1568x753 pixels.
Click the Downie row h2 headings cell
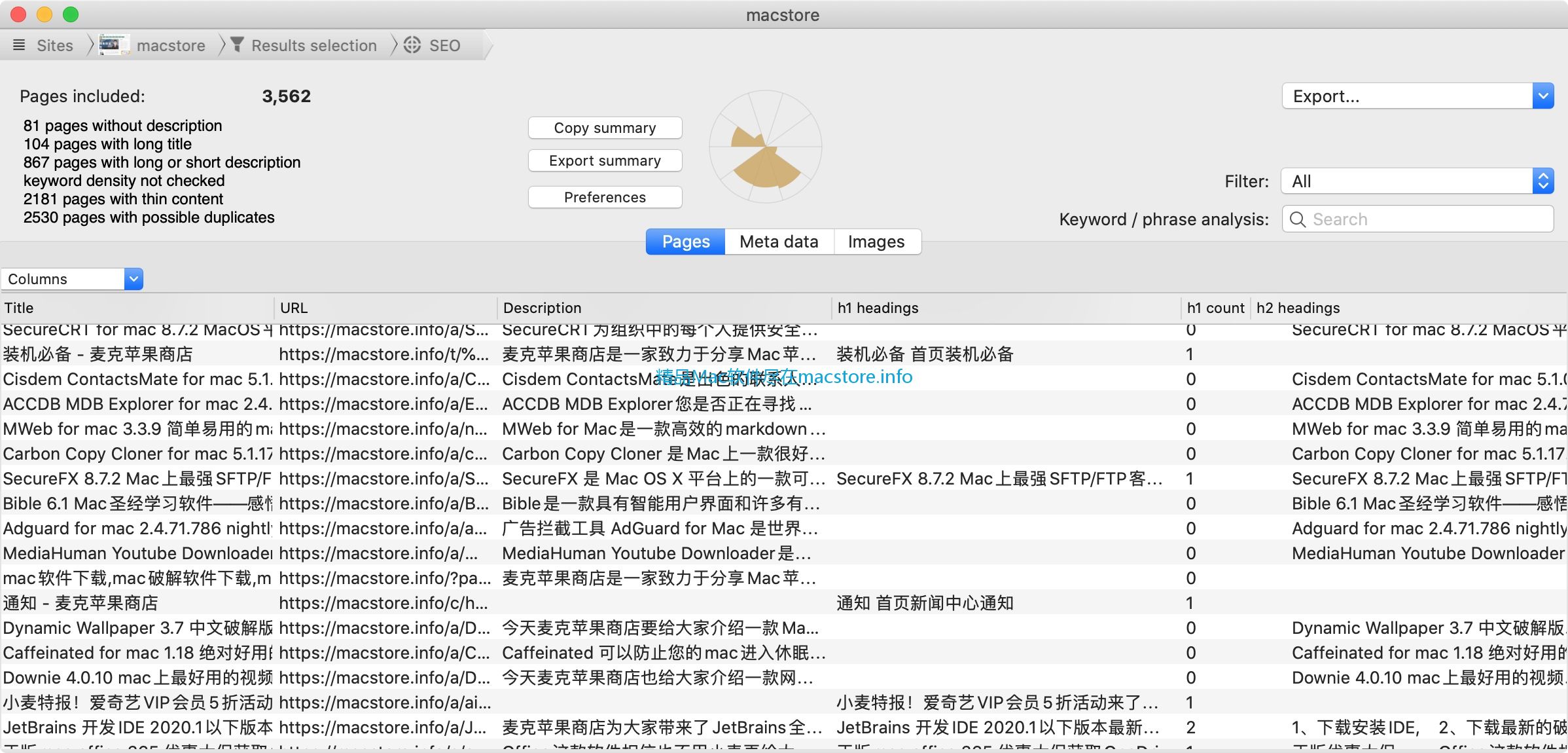tap(1429, 678)
